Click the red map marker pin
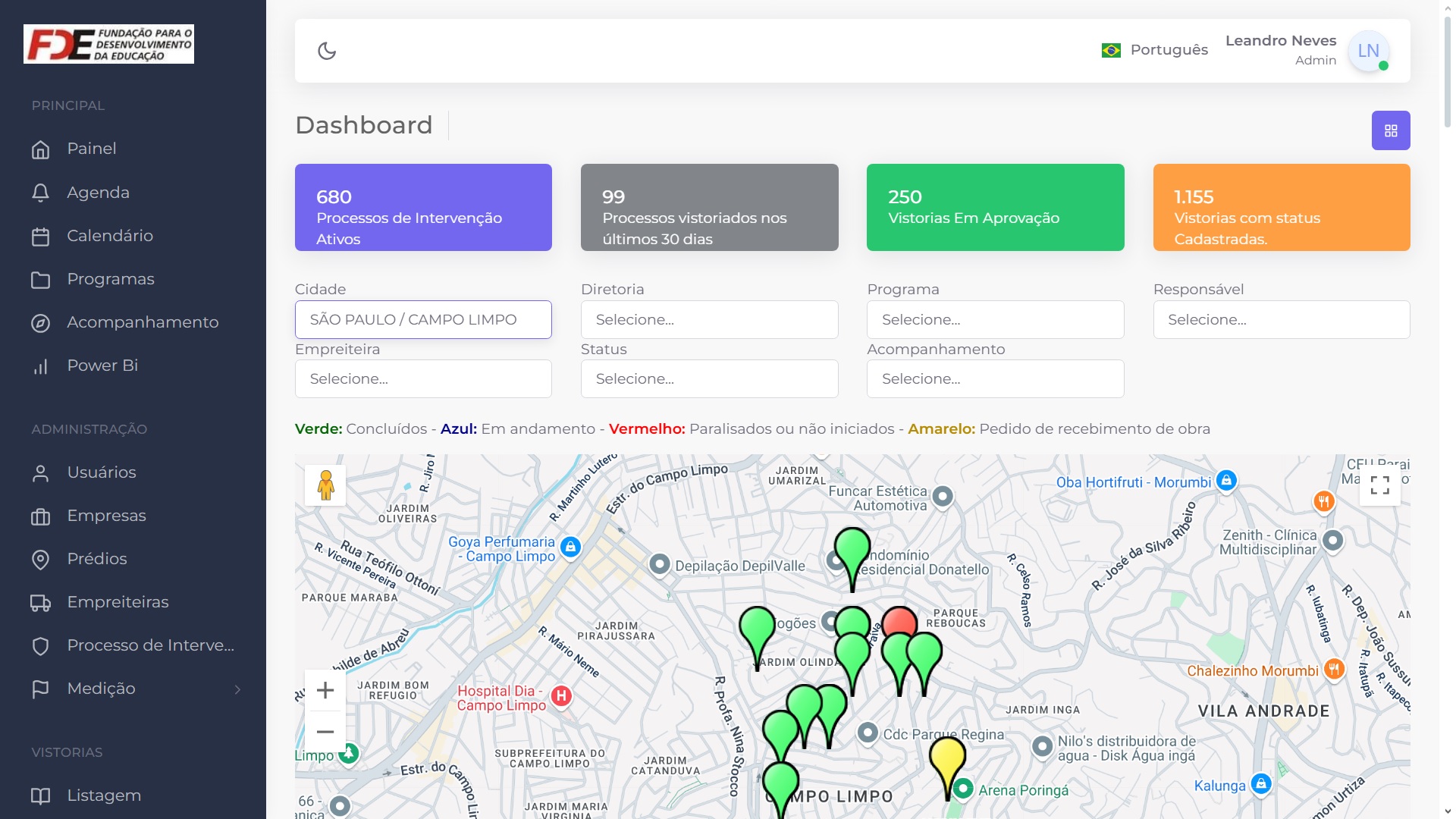This screenshot has width=1456, height=819. coord(901,619)
